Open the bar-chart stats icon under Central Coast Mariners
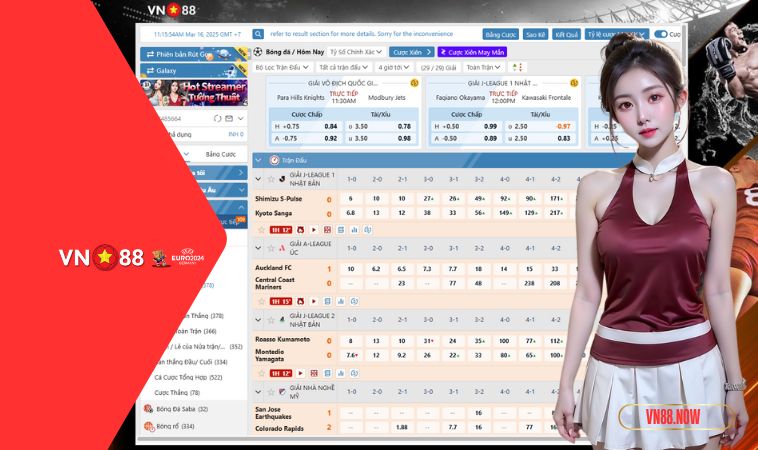This screenshot has width=758, height=450. click(341, 302)
